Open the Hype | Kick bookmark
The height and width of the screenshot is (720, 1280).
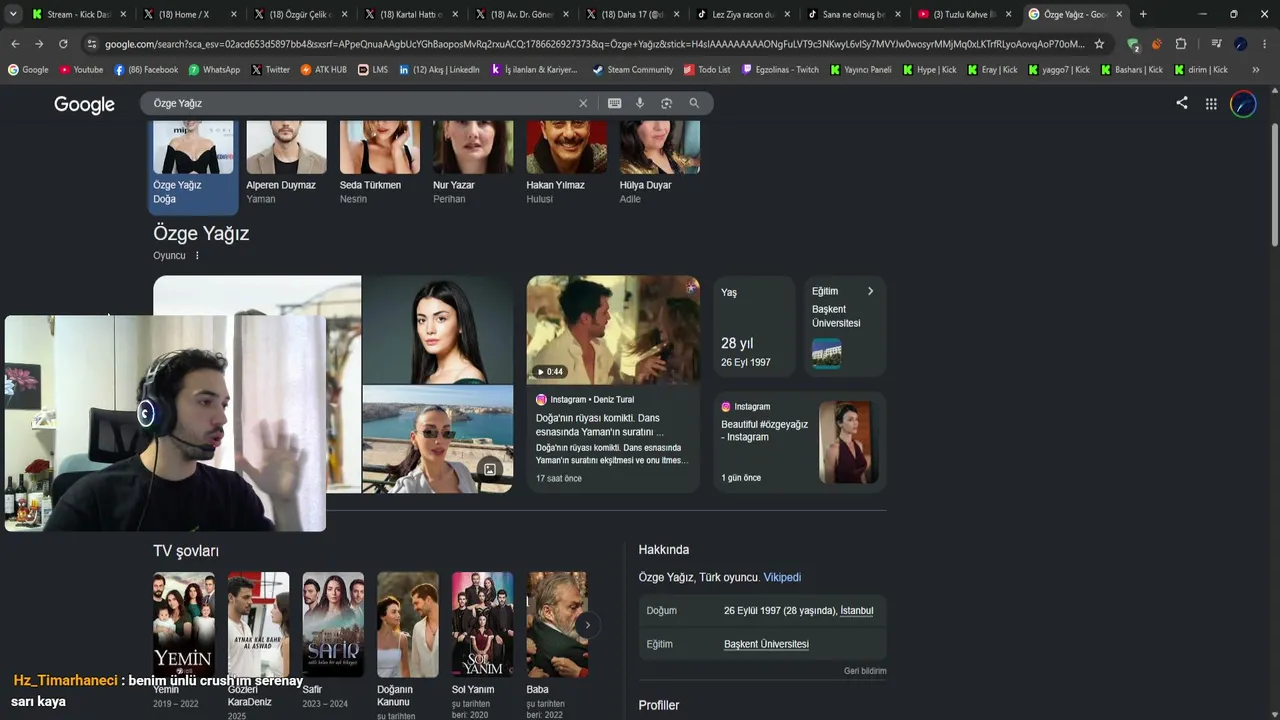pos(929,70)
